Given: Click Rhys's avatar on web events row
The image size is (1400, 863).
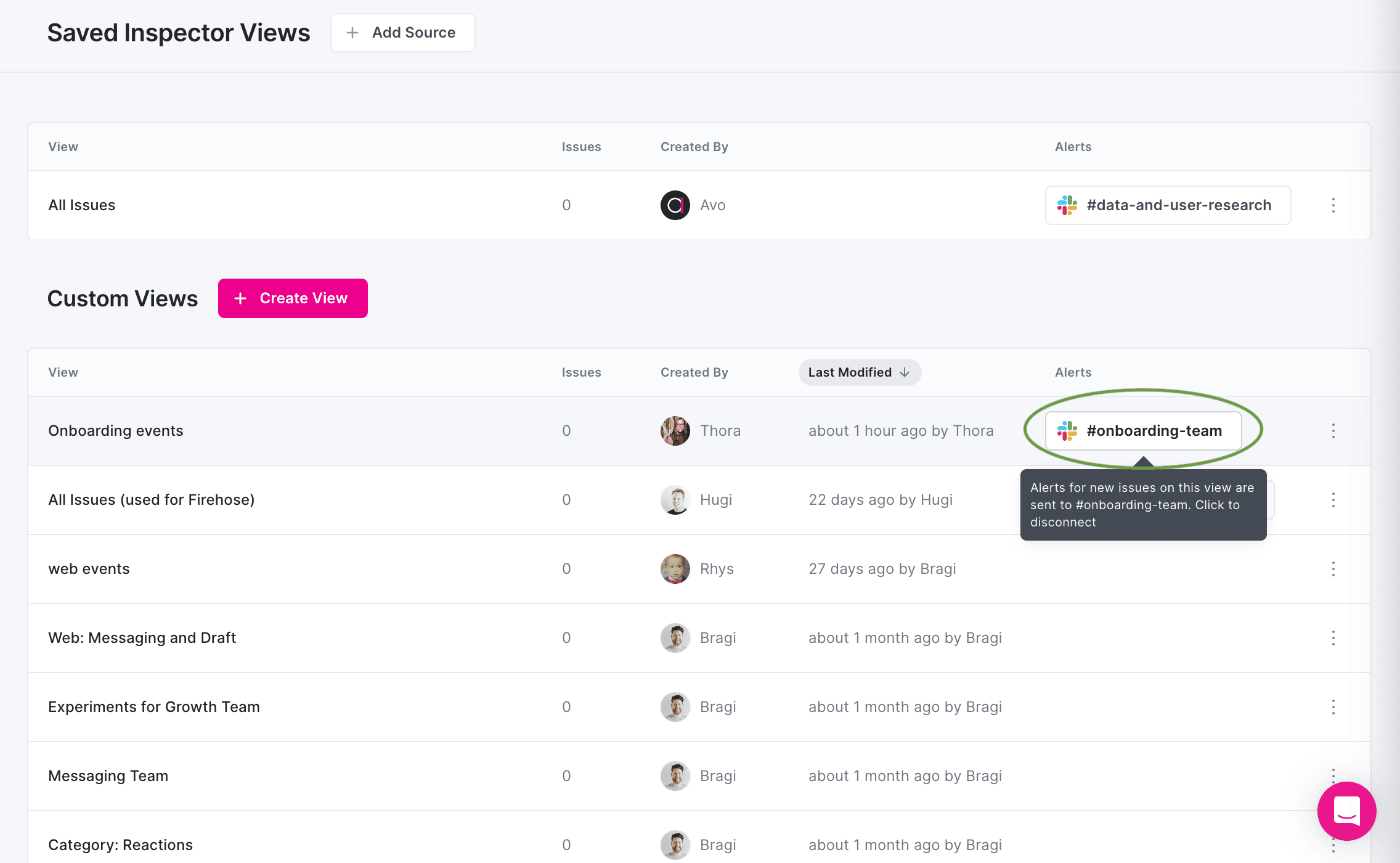Looking at the screenshot, I should pos(675,568).
